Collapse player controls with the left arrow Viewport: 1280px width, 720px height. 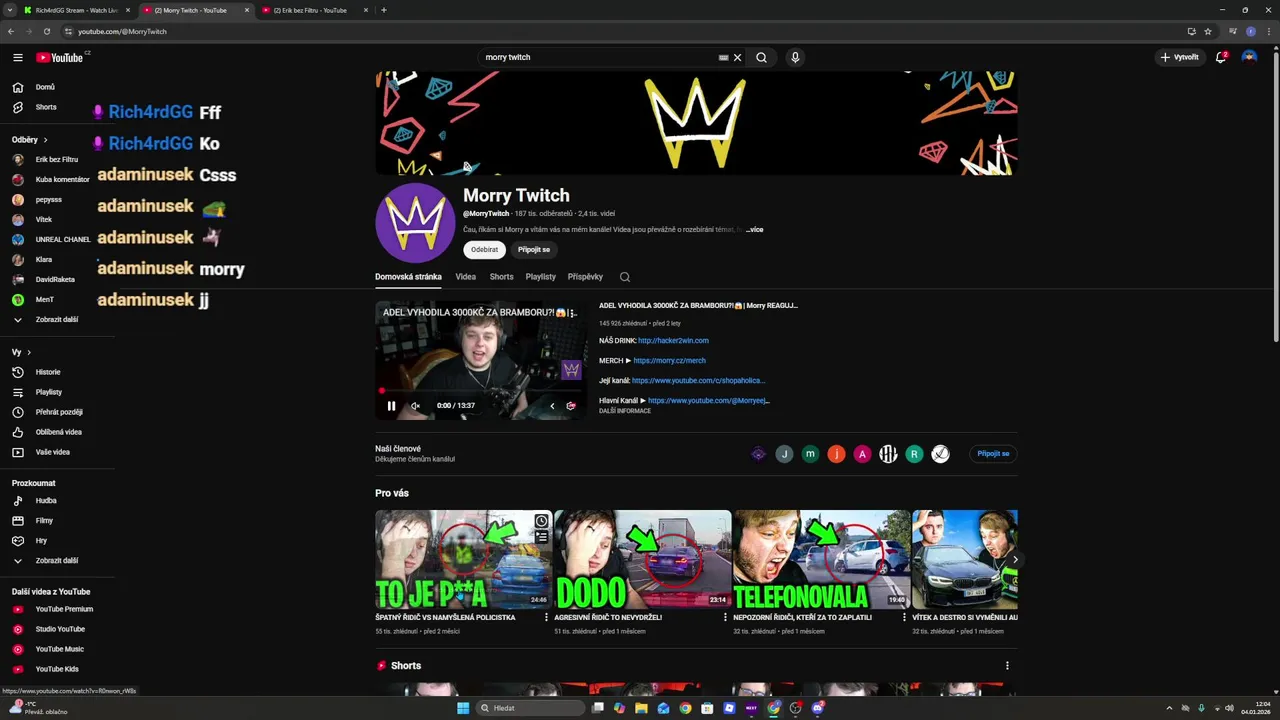coord(552,406)
